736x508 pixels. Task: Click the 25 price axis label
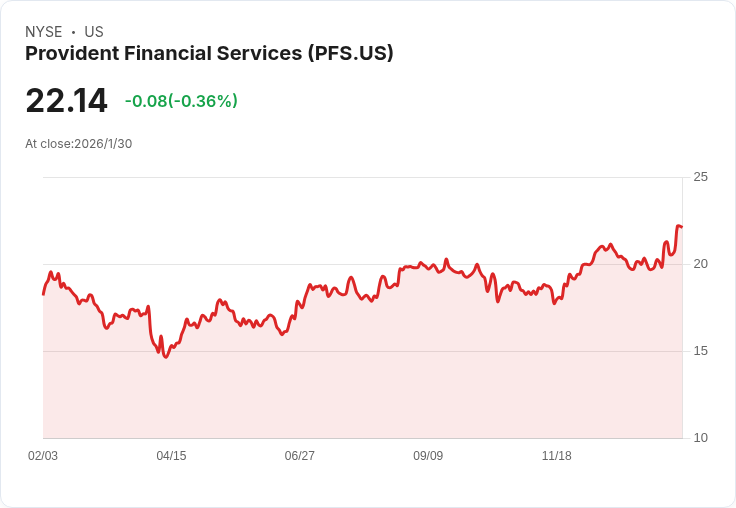point(700,177)
